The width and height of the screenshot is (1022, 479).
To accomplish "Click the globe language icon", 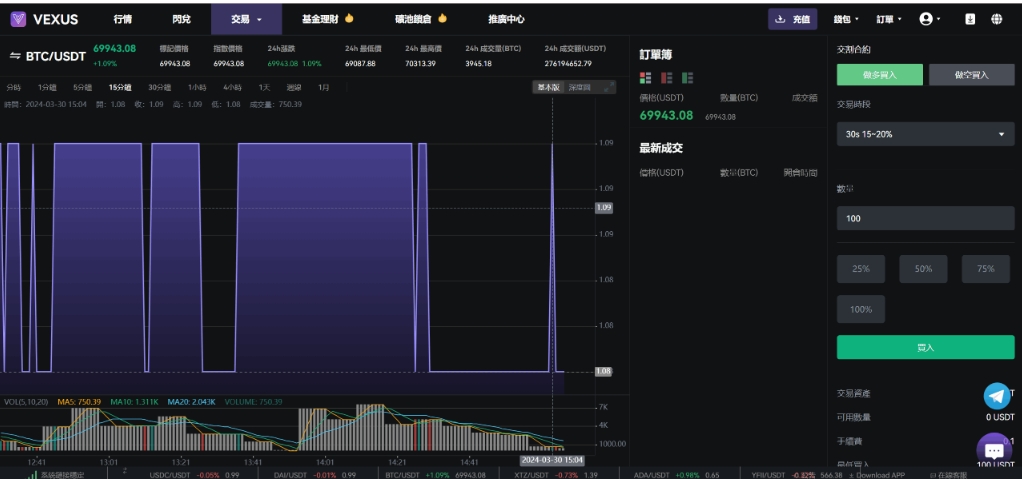I will (997, 19).
